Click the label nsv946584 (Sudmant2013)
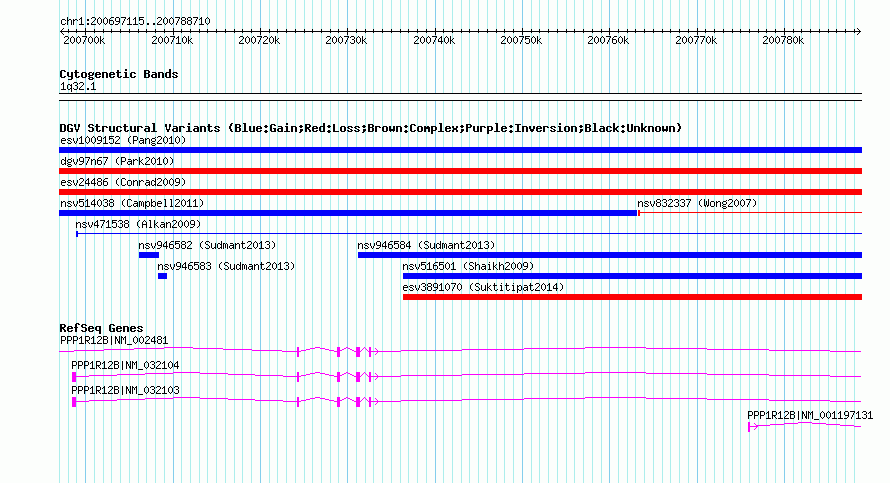The width and height of the screenshot is (890, 483). [x=426, y=245]
